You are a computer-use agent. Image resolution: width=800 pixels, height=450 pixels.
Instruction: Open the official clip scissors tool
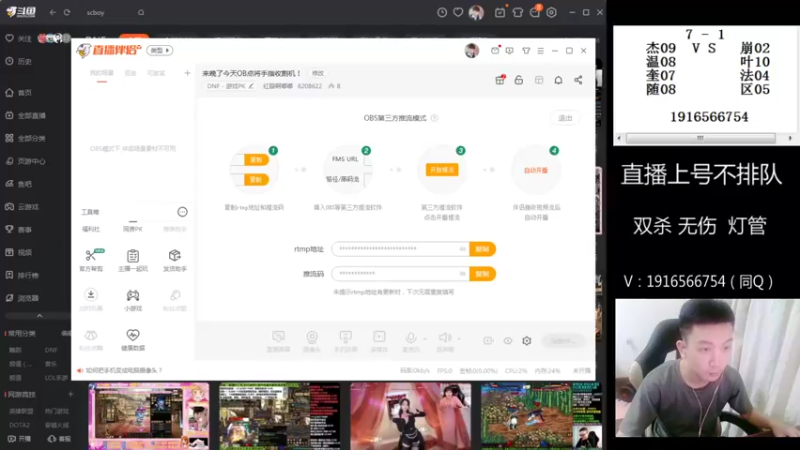point(91,259)
